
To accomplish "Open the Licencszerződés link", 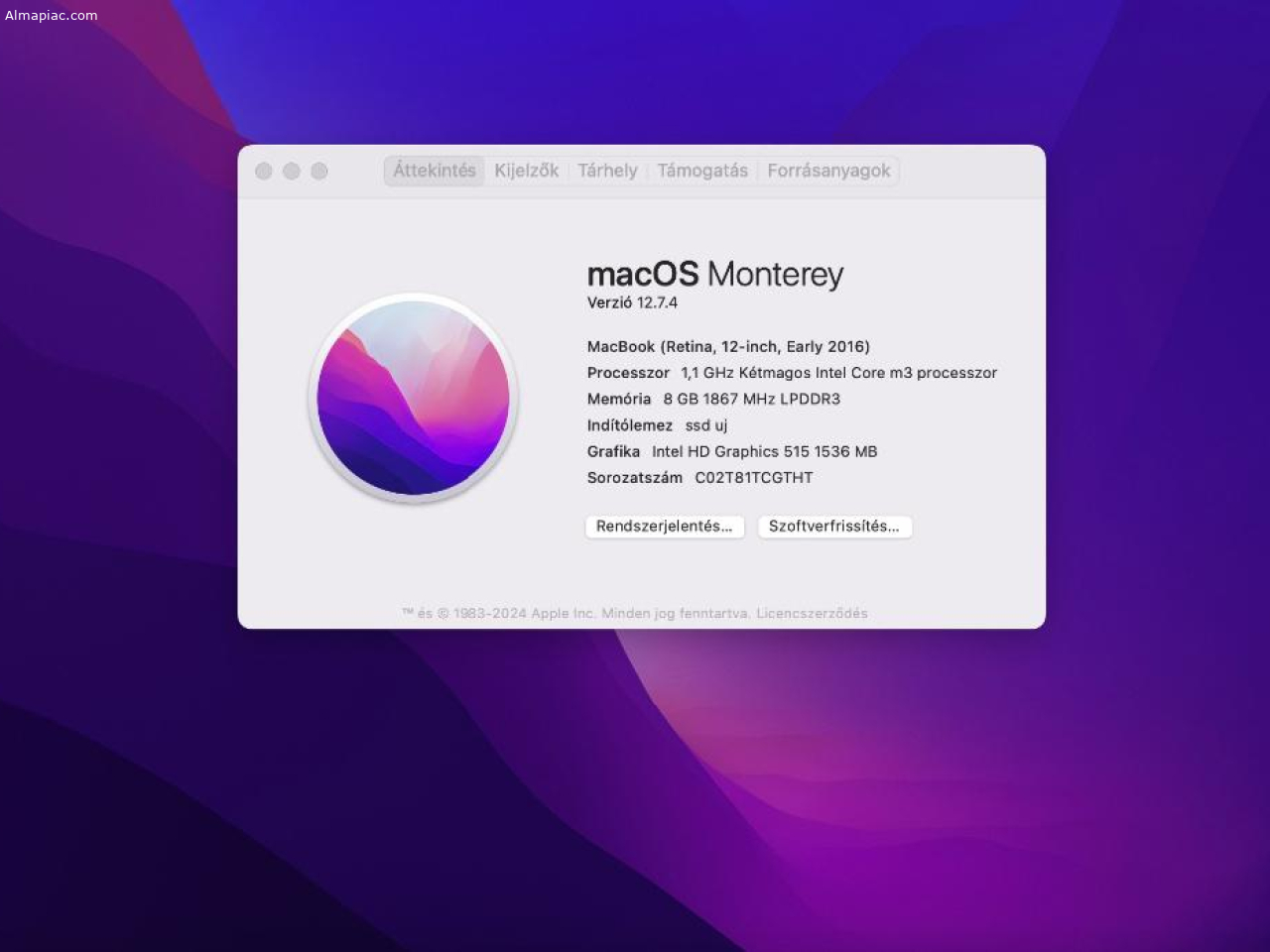I will [812, 613].
